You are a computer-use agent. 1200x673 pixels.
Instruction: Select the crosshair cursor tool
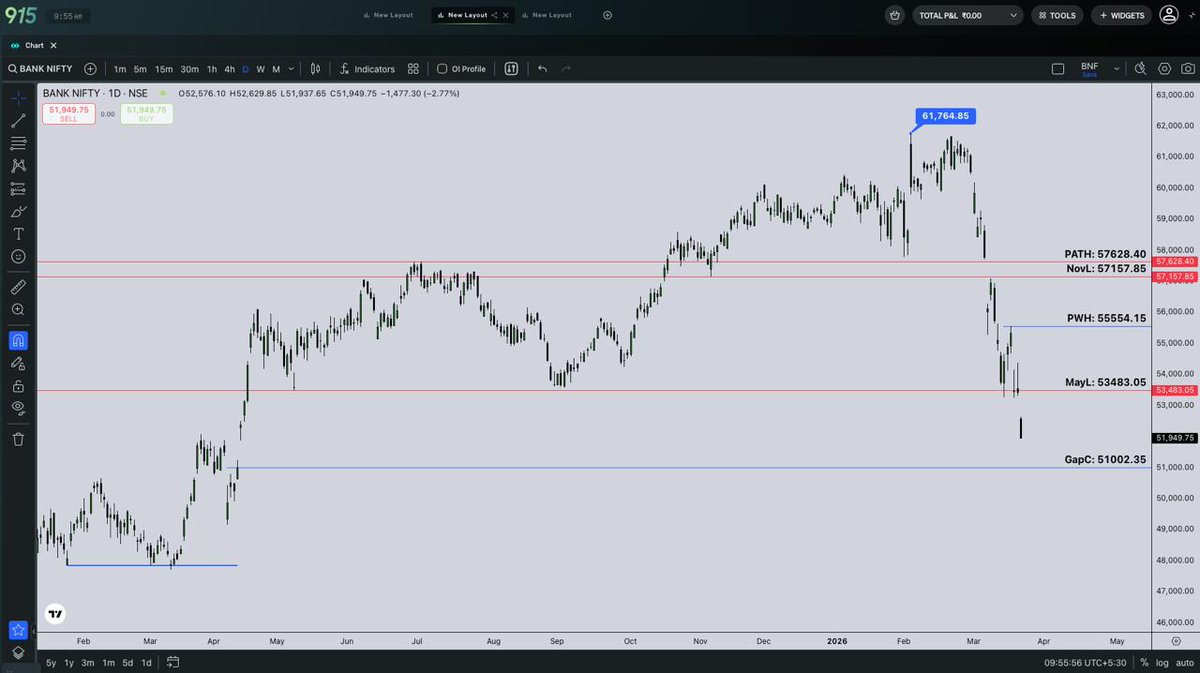(18, 97)
